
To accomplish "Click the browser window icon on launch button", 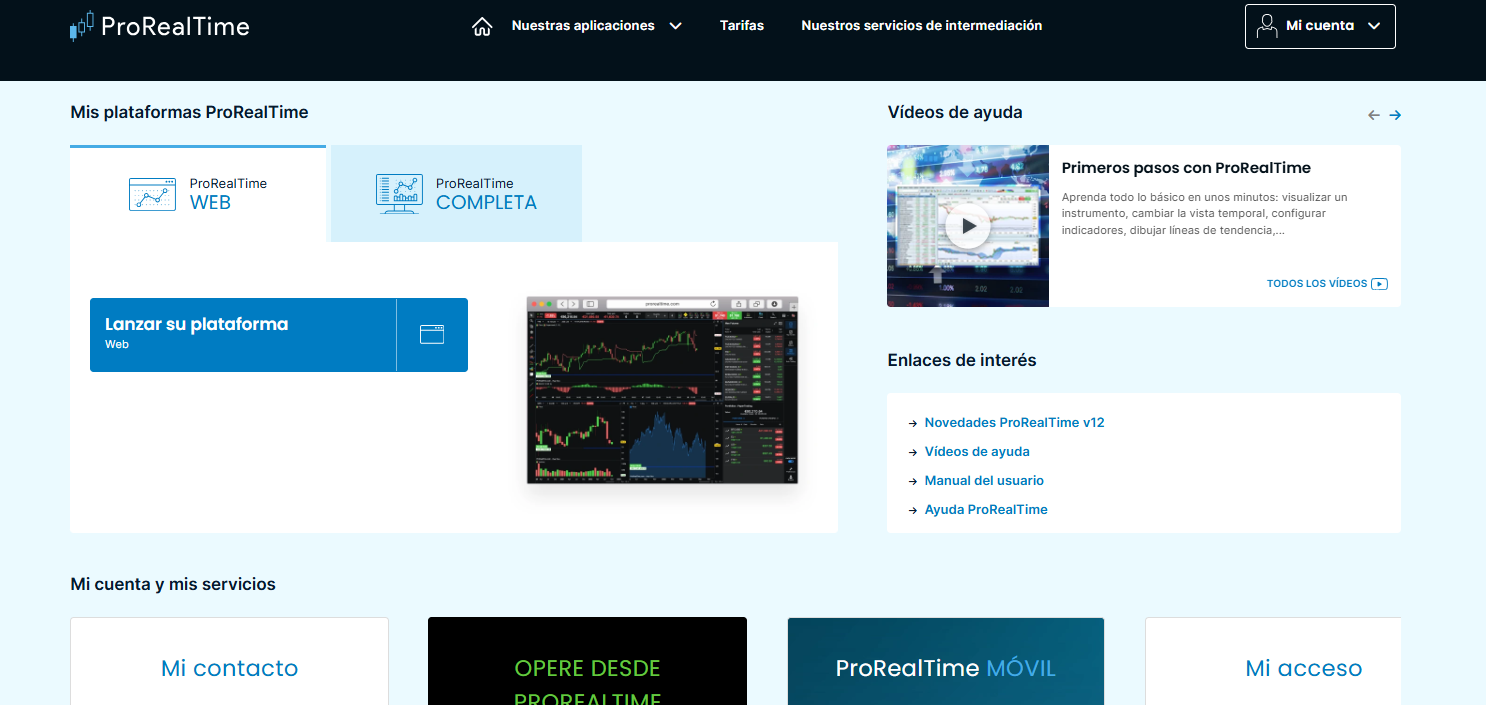I will [x=432, y=335].
